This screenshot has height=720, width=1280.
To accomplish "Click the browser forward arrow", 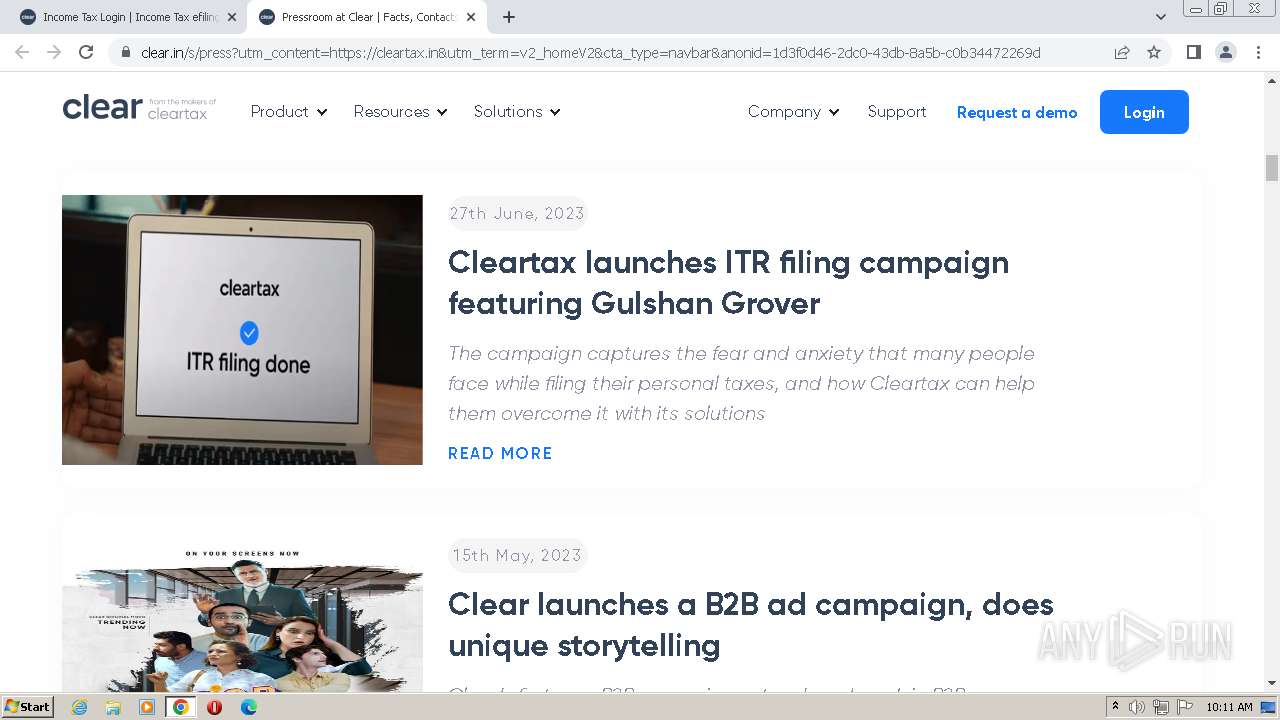I will (x=54, y=52).
